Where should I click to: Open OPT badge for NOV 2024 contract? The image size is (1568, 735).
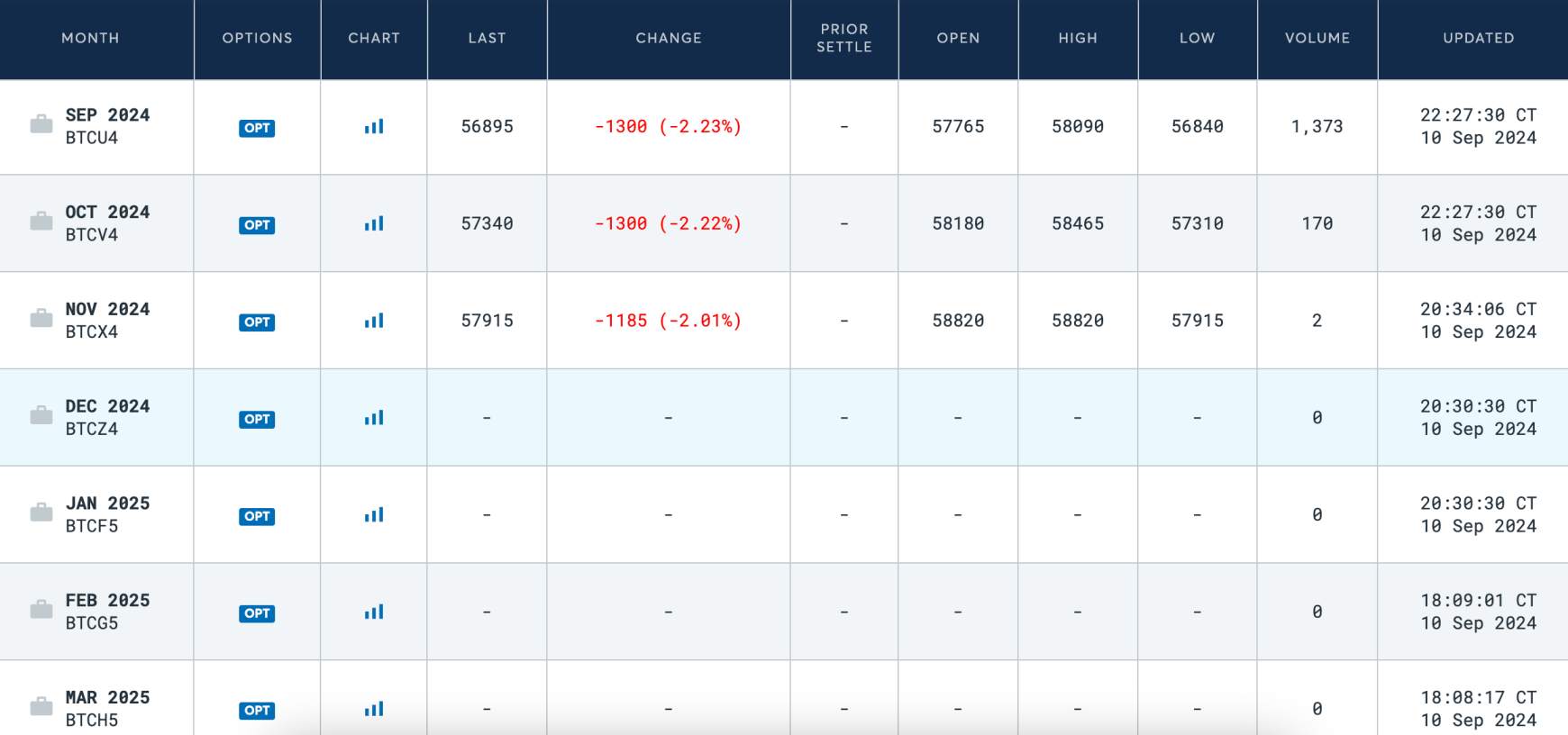tap(257, 322)
